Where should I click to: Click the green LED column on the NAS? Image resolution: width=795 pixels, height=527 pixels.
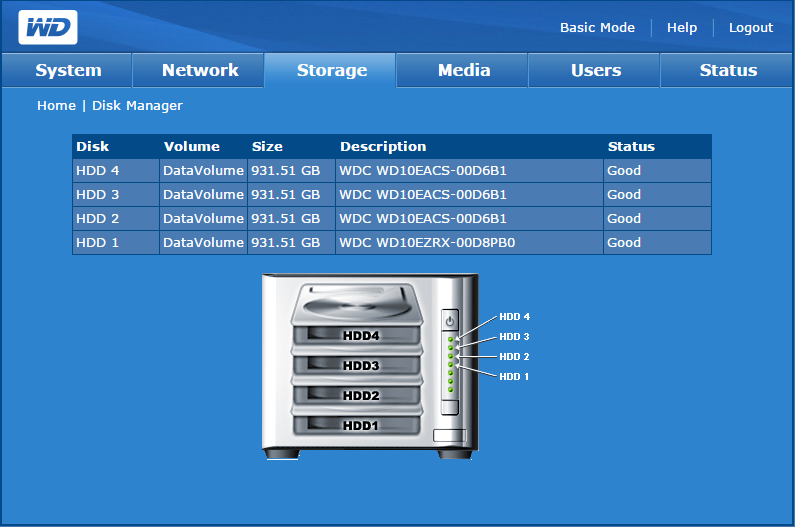coord(451,365)
